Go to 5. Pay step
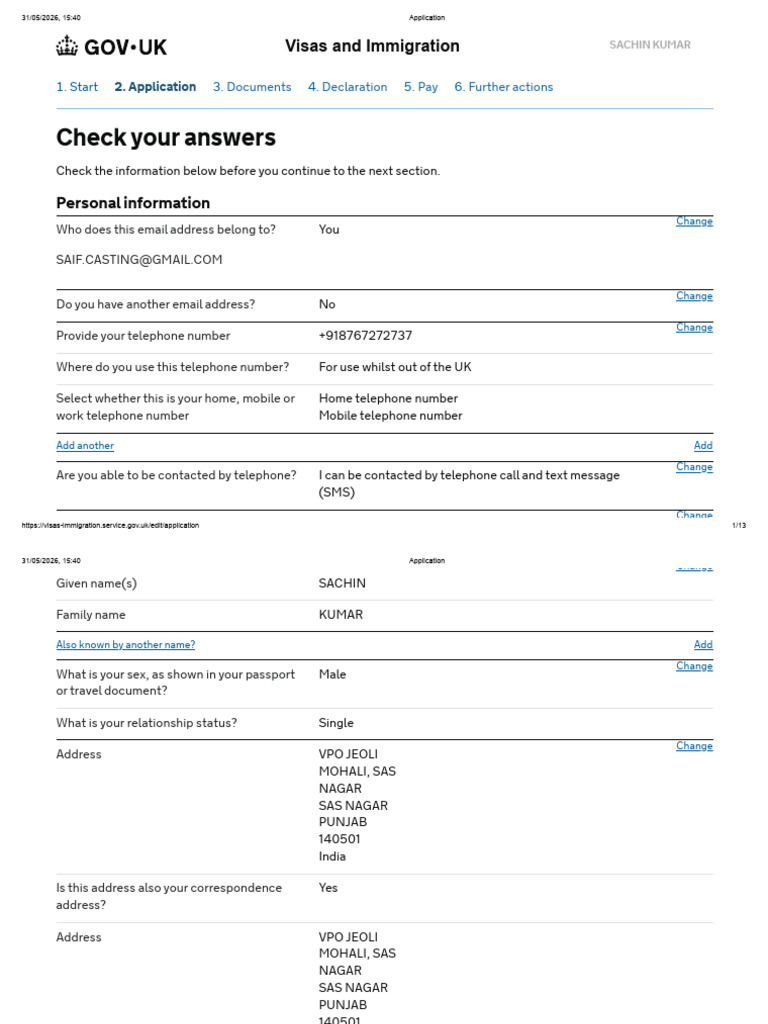 [421, 87]
